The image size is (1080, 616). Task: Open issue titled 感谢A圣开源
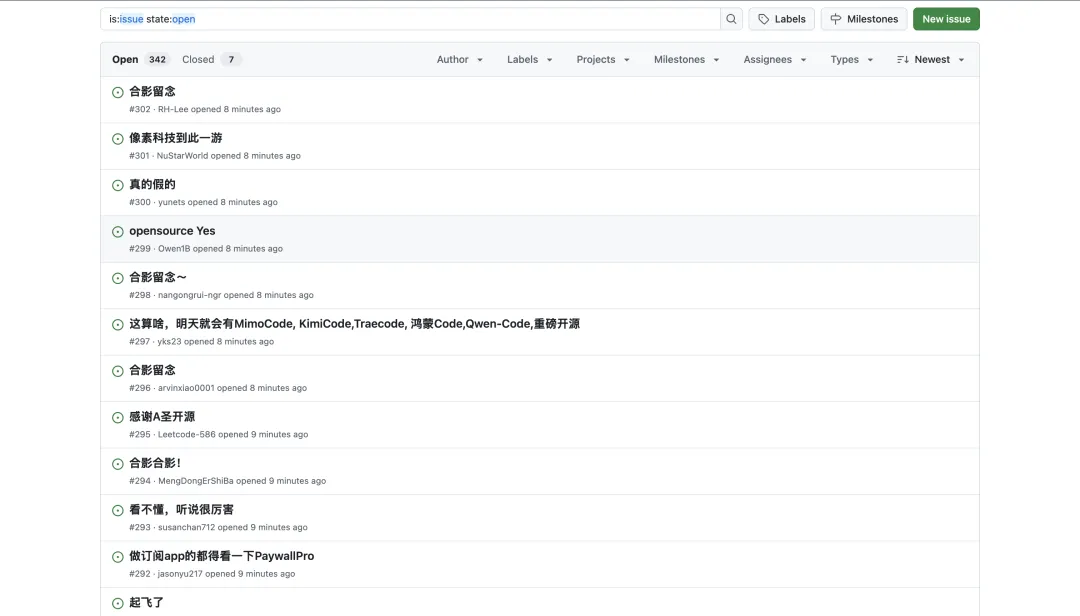[162, 417]
